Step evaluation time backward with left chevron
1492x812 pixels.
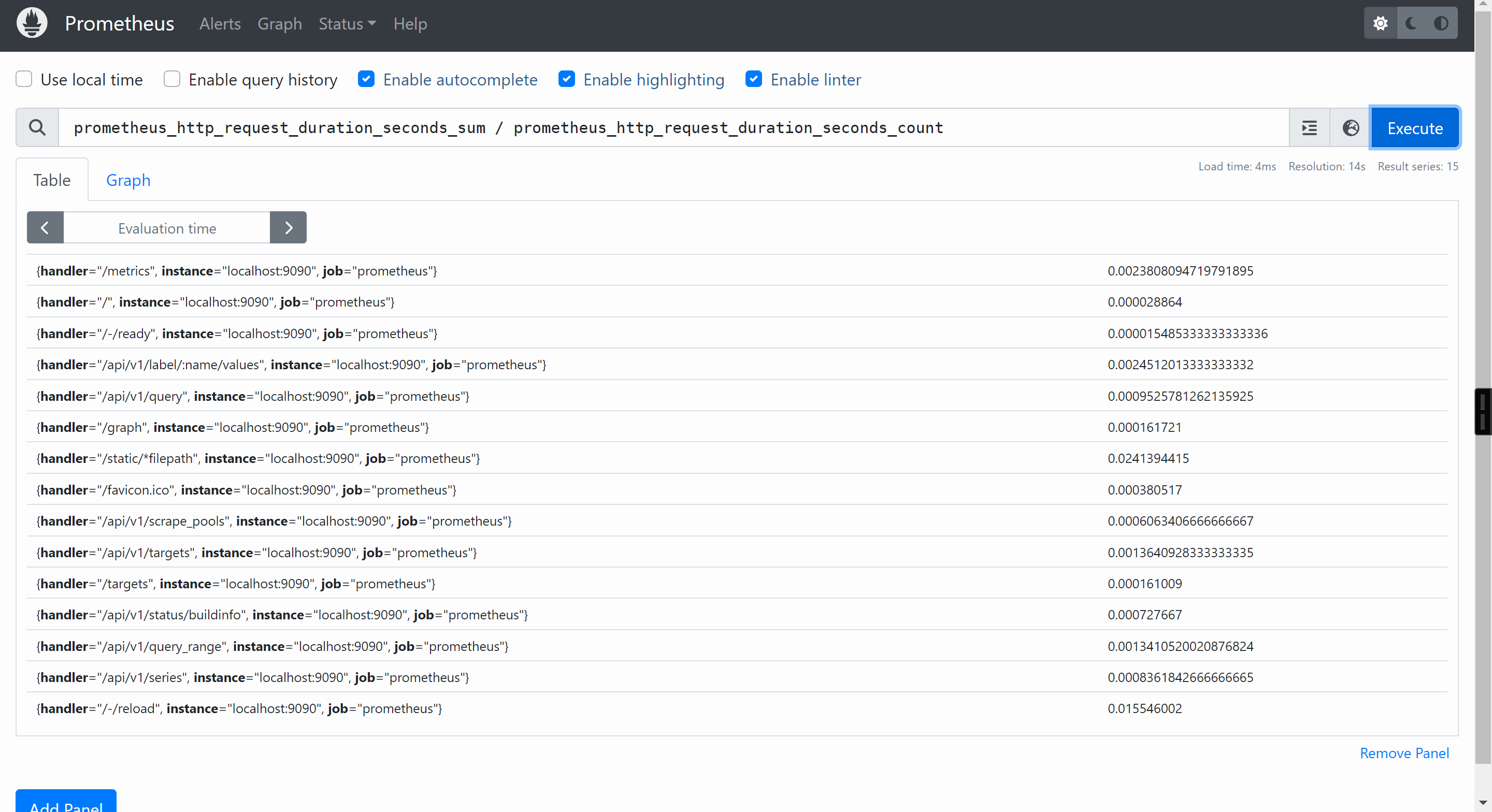pos(45,228)
